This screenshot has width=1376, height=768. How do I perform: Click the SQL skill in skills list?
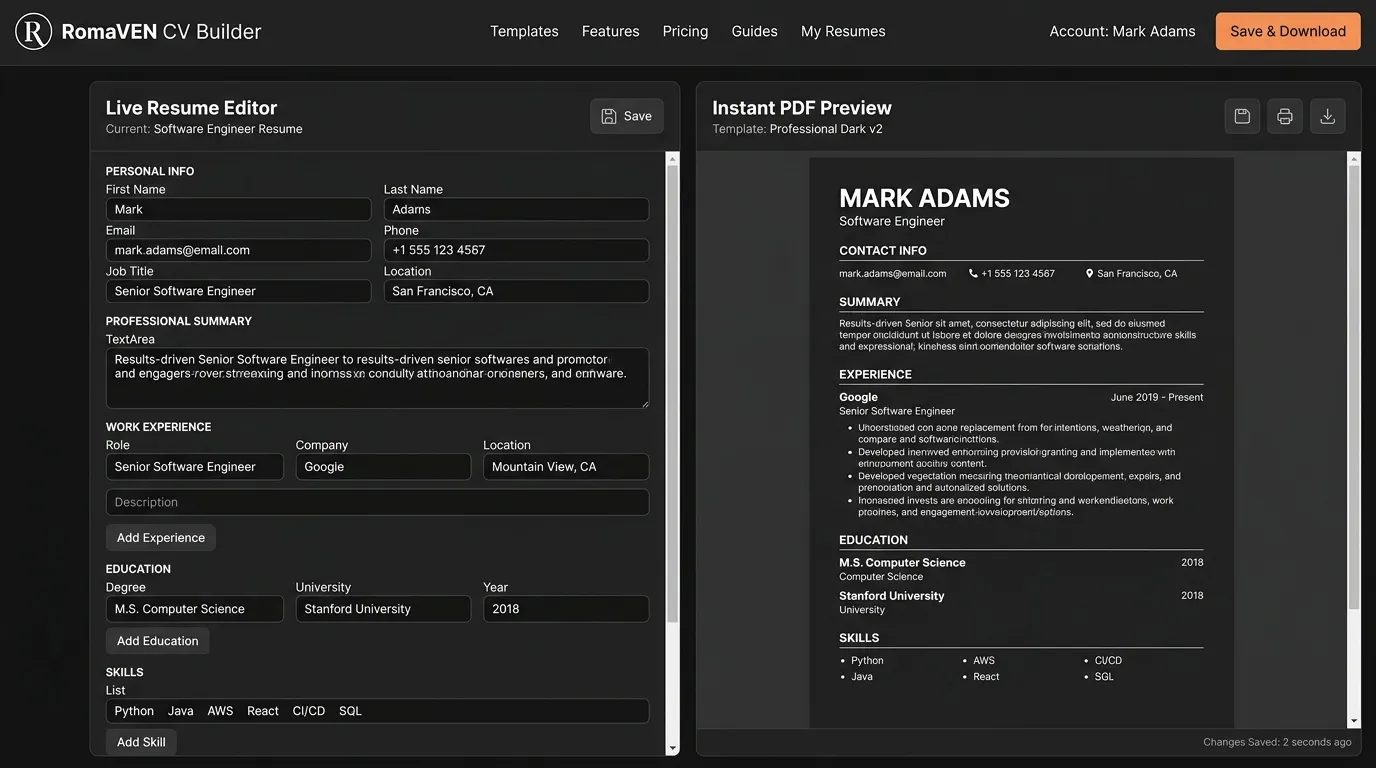point(350,711)
